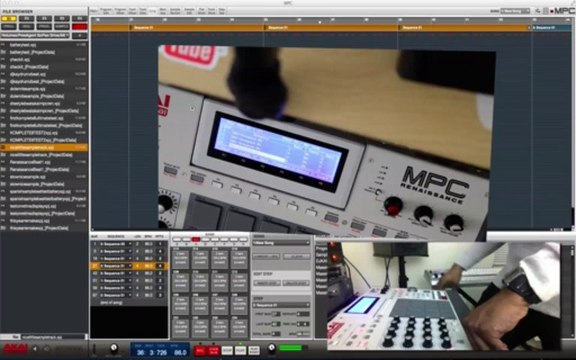This screenshot has height=360, width=576.
Task: Click the PLAY transport button
Action: tap(240, 350)
